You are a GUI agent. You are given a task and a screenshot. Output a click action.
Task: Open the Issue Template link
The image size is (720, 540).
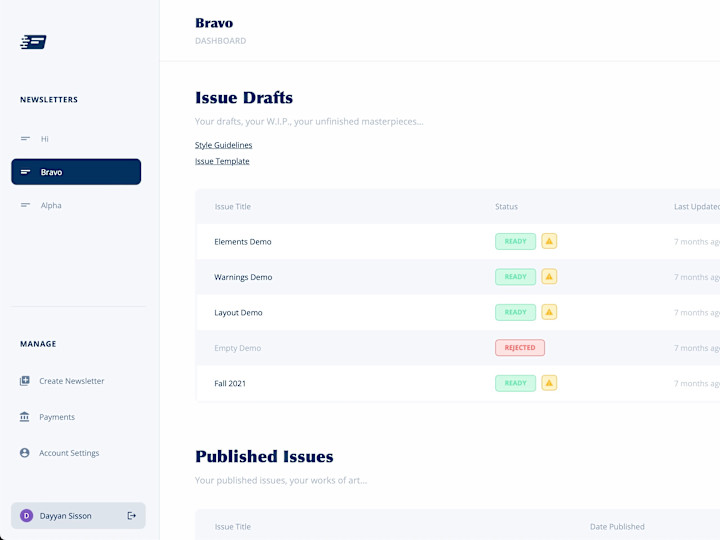point(222,161)
